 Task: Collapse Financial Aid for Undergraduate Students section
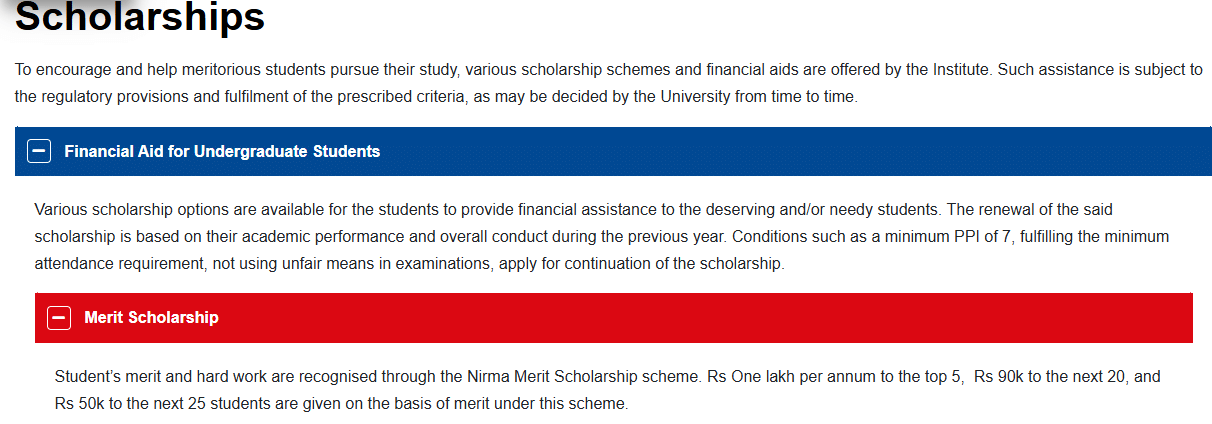click(222, 152)
